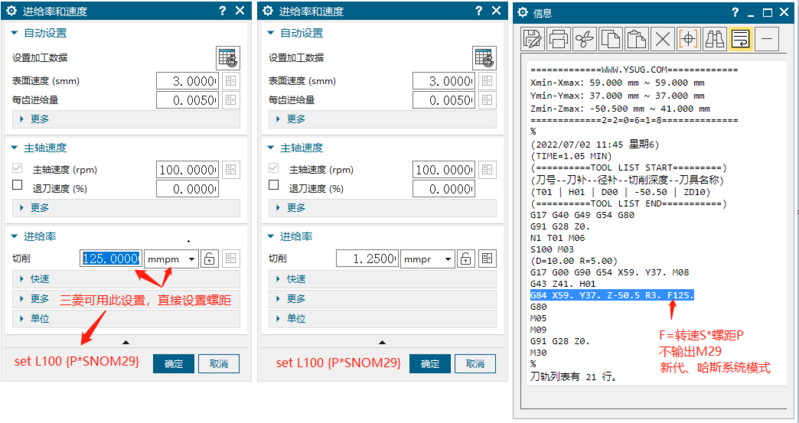Click 退刀速度 field 0.0000 in middle dialog
Image resolution: width=799 pixels, height=423 pixels.
coord(443,189)
